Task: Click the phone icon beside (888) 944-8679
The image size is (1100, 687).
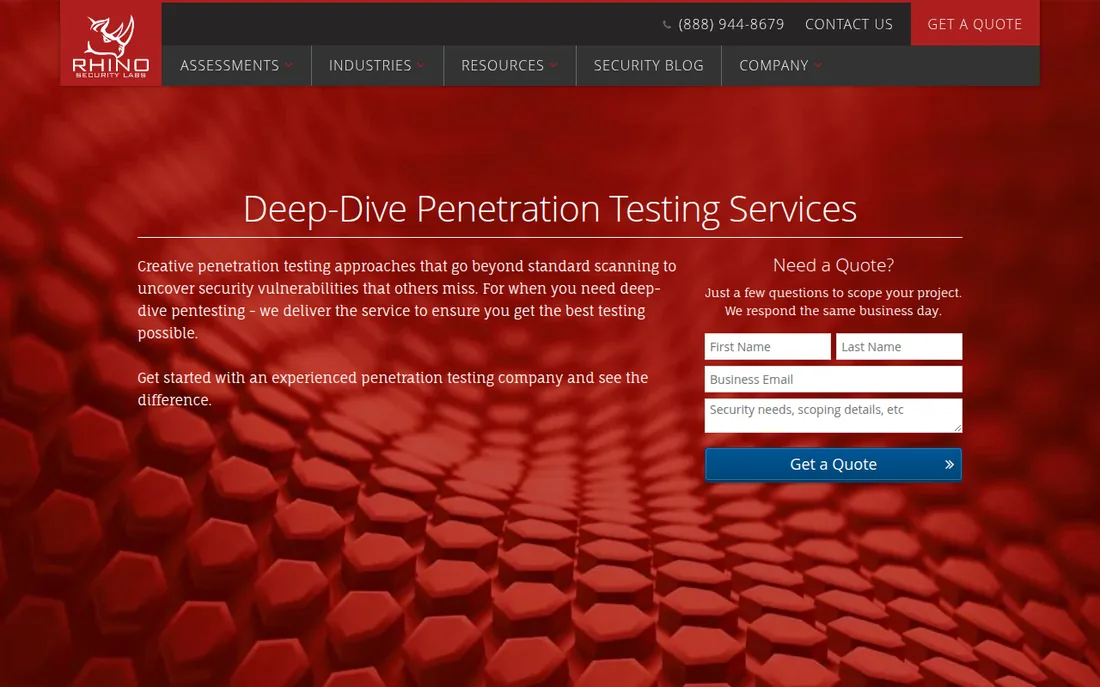Action: tap(666, 25)
